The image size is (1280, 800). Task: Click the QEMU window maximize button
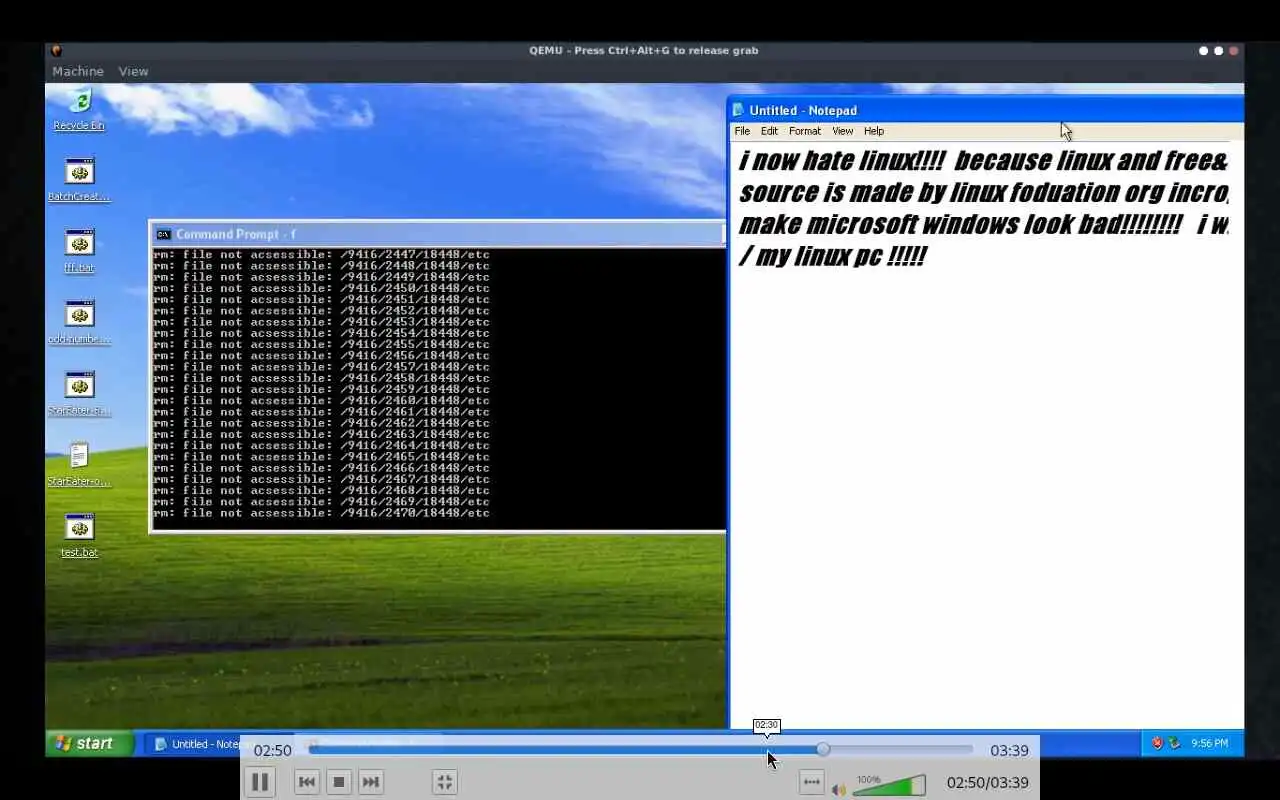click(x=1218, y=51)
